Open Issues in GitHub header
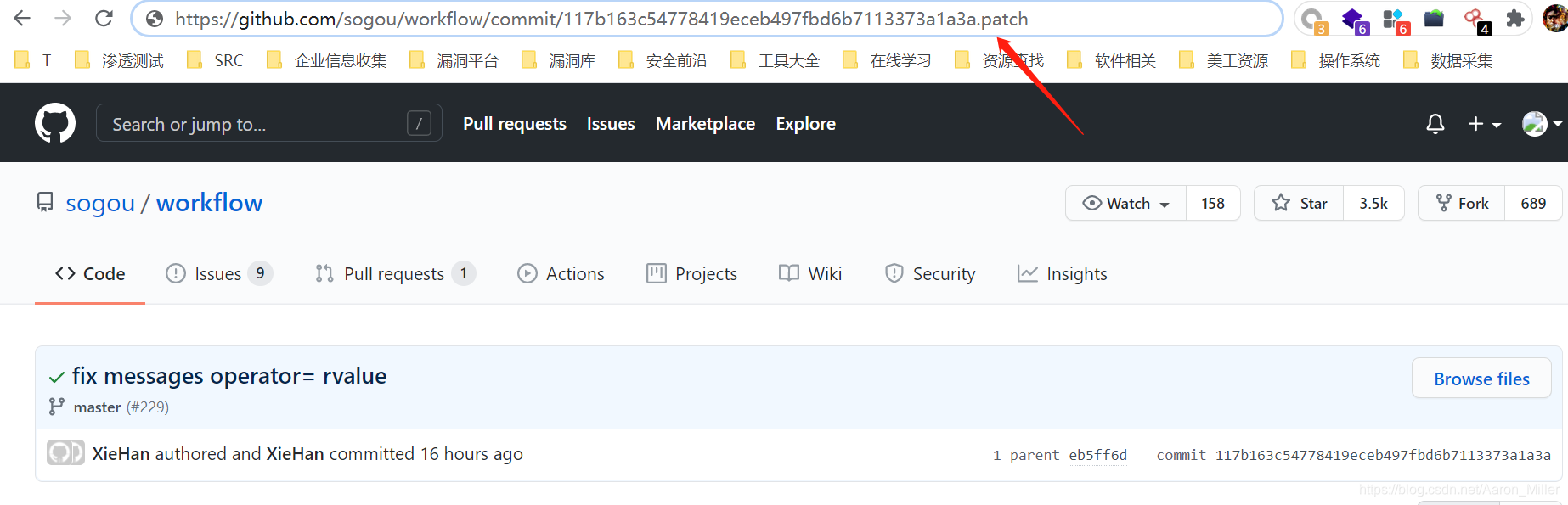The height and width of the screenshot is (505, 1568). (x=611, y=124)
